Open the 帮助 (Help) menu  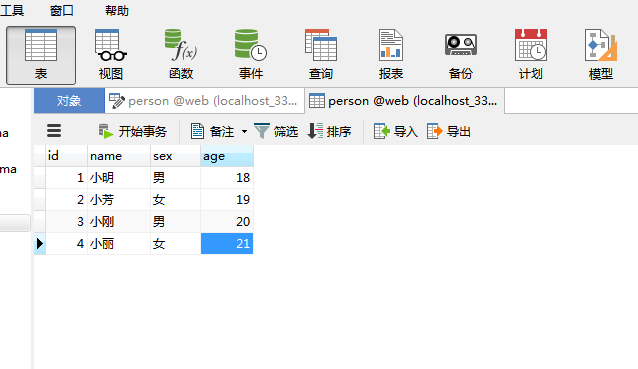[x=117, y=11]
